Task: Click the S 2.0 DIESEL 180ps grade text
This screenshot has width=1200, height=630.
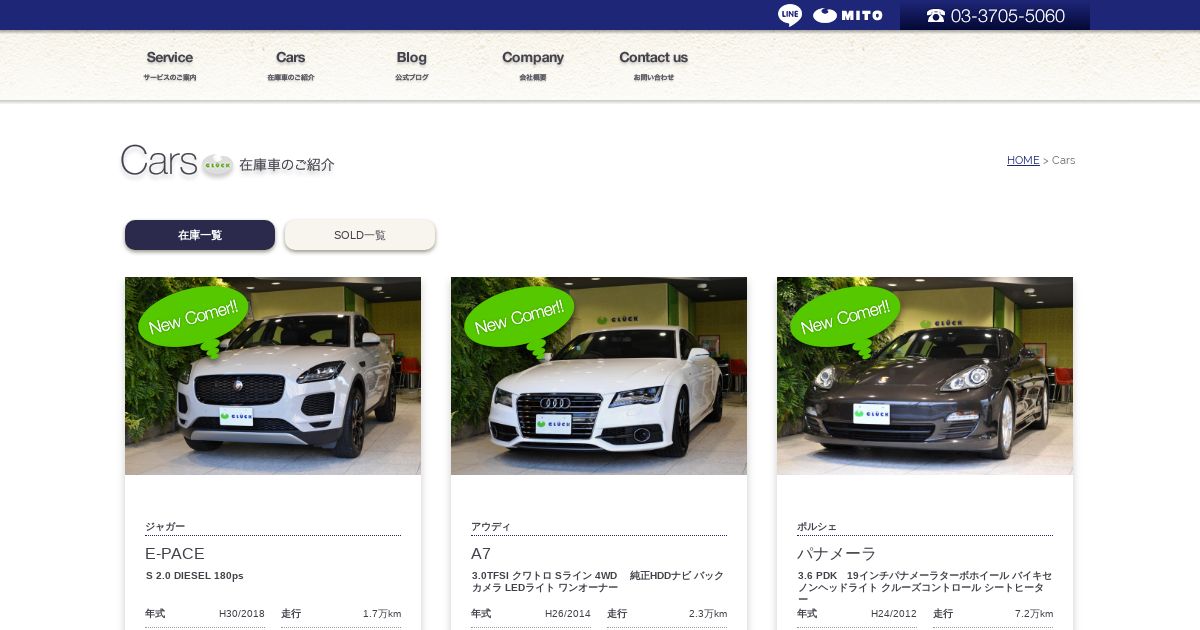Action: [x=195, y=576]
